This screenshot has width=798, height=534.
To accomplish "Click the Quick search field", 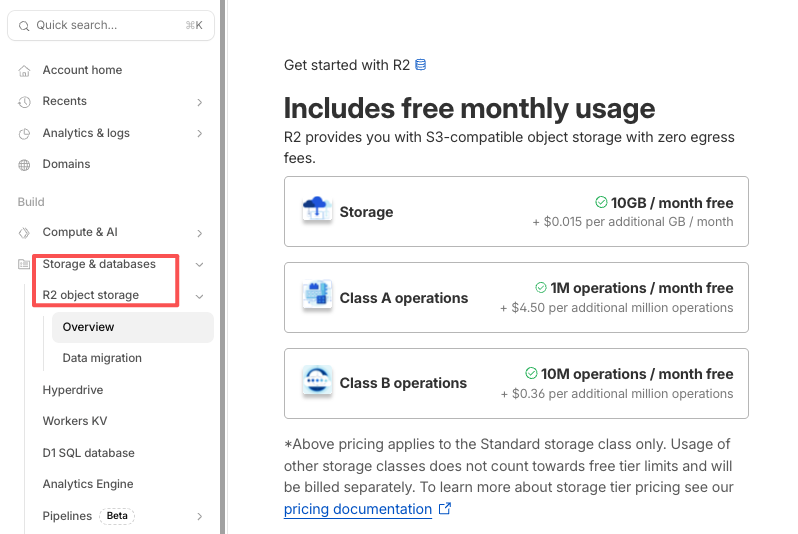I will tap(110, 25).
